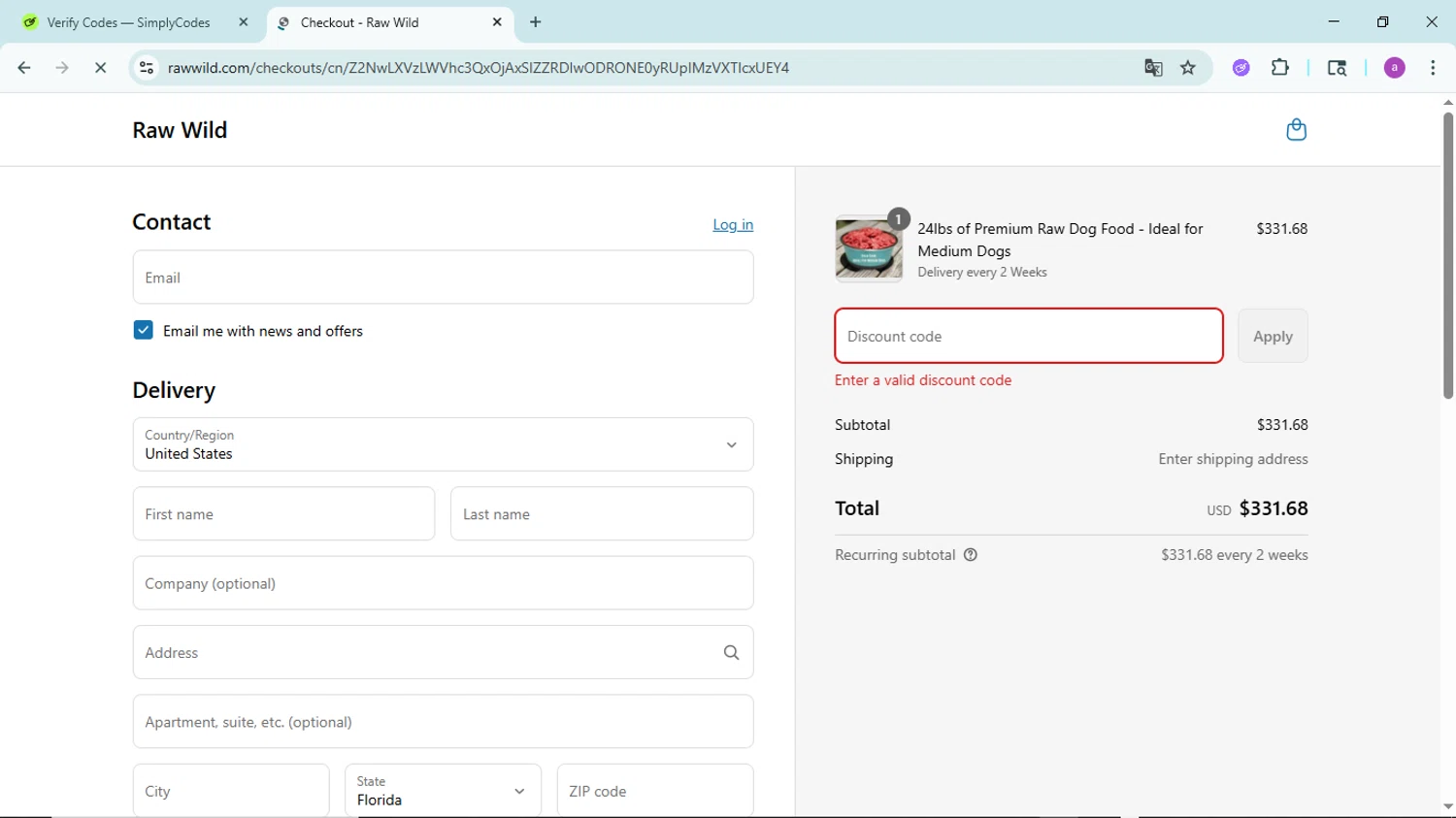Open the State dropdown showing Florida

(443, 790)
